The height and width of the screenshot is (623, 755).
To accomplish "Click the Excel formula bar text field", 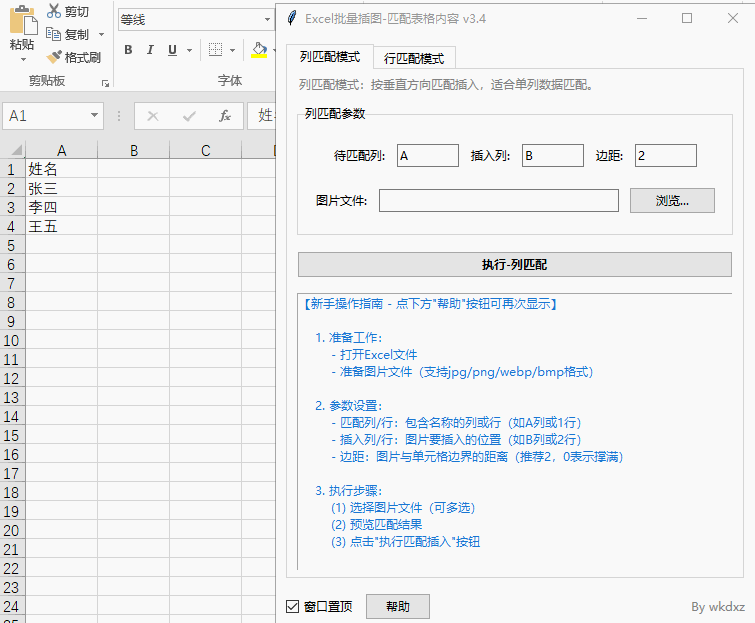I will 261,116.
